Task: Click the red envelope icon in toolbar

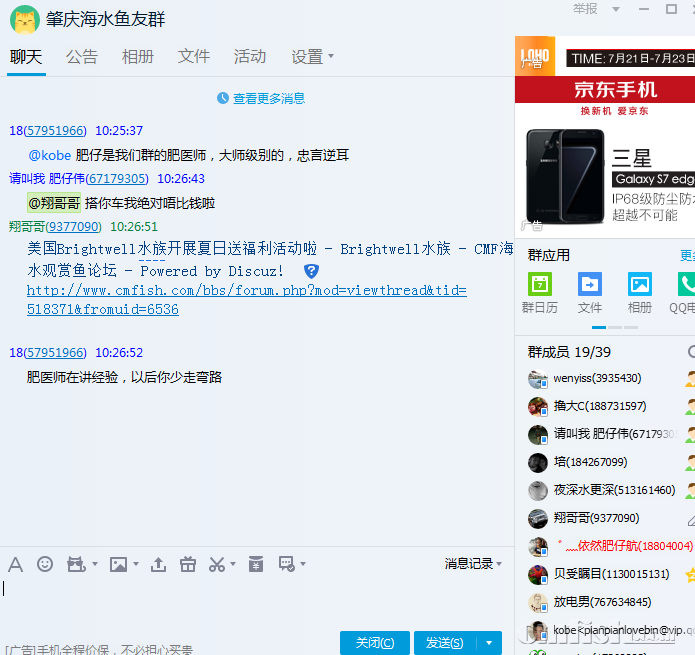Action: pos(256,564)
